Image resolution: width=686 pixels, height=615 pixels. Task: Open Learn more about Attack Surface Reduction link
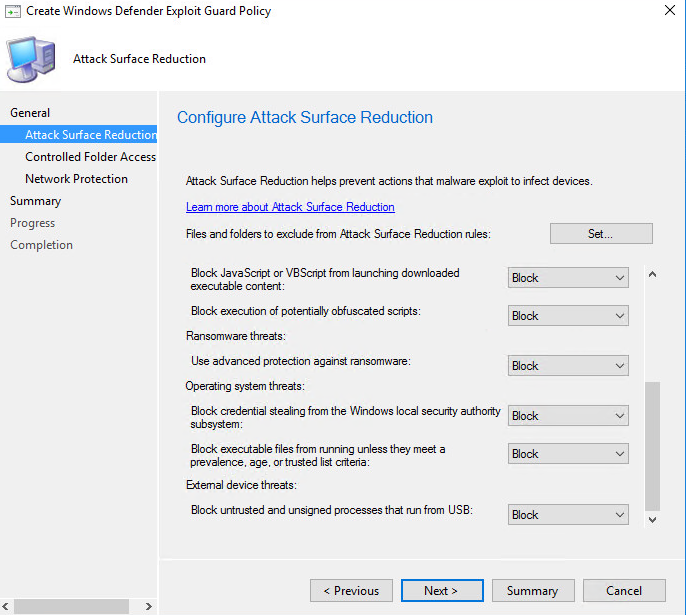(290, 207)
